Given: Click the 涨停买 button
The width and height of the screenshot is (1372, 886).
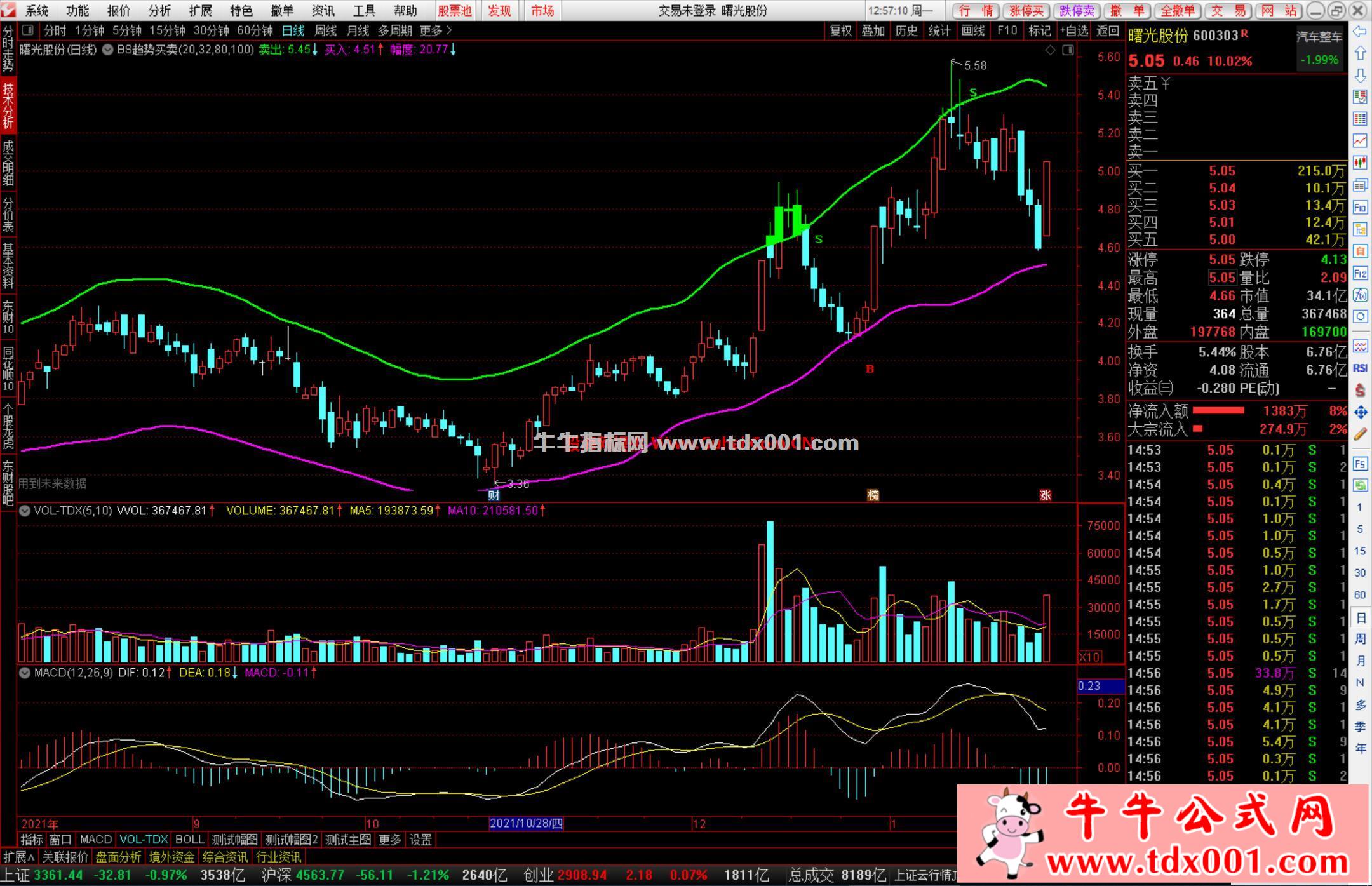Looking at the screenshot, I should (x=1026, y=10).
